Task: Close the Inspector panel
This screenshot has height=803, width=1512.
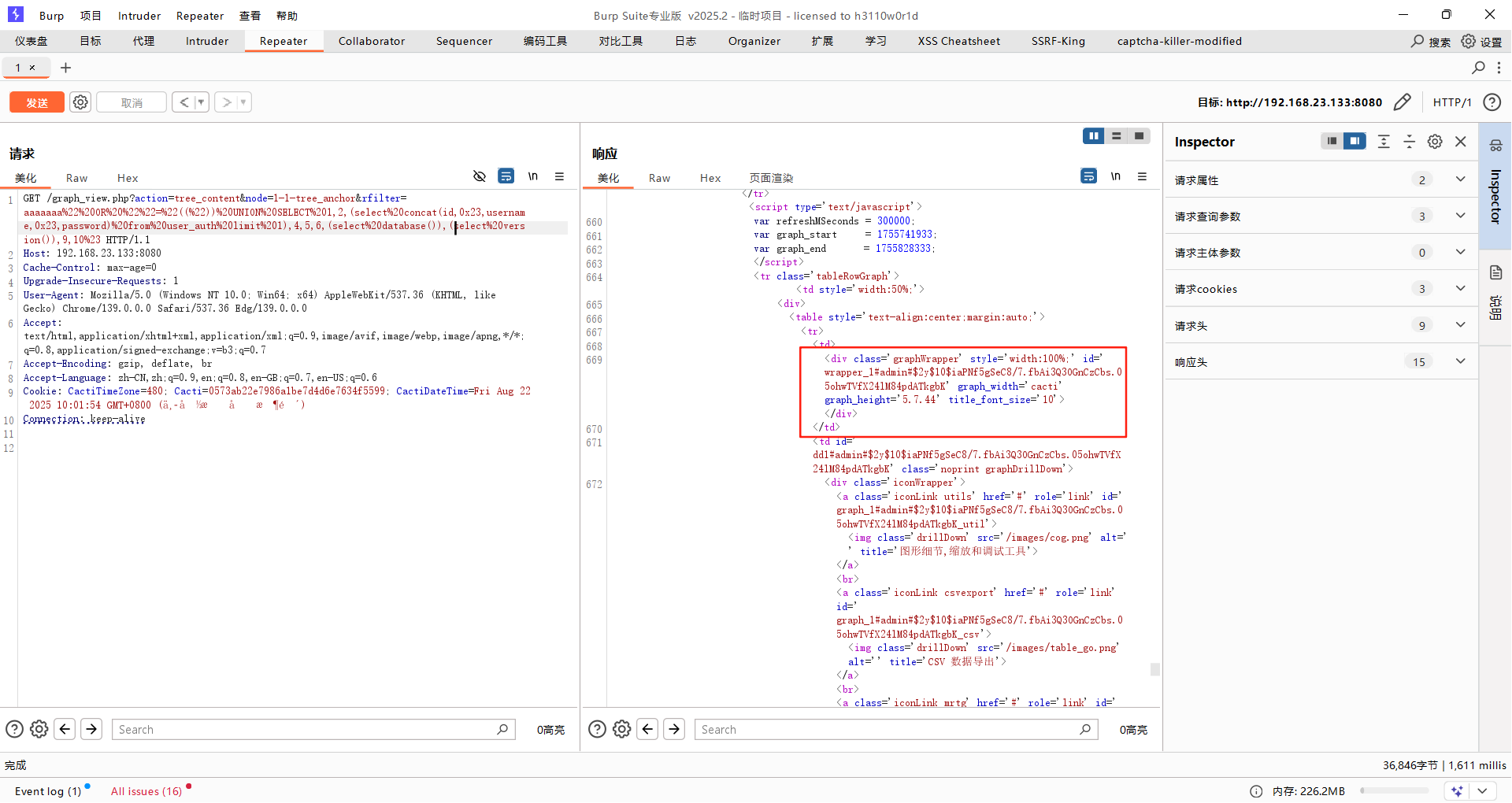Action: tap(1461, 141)
